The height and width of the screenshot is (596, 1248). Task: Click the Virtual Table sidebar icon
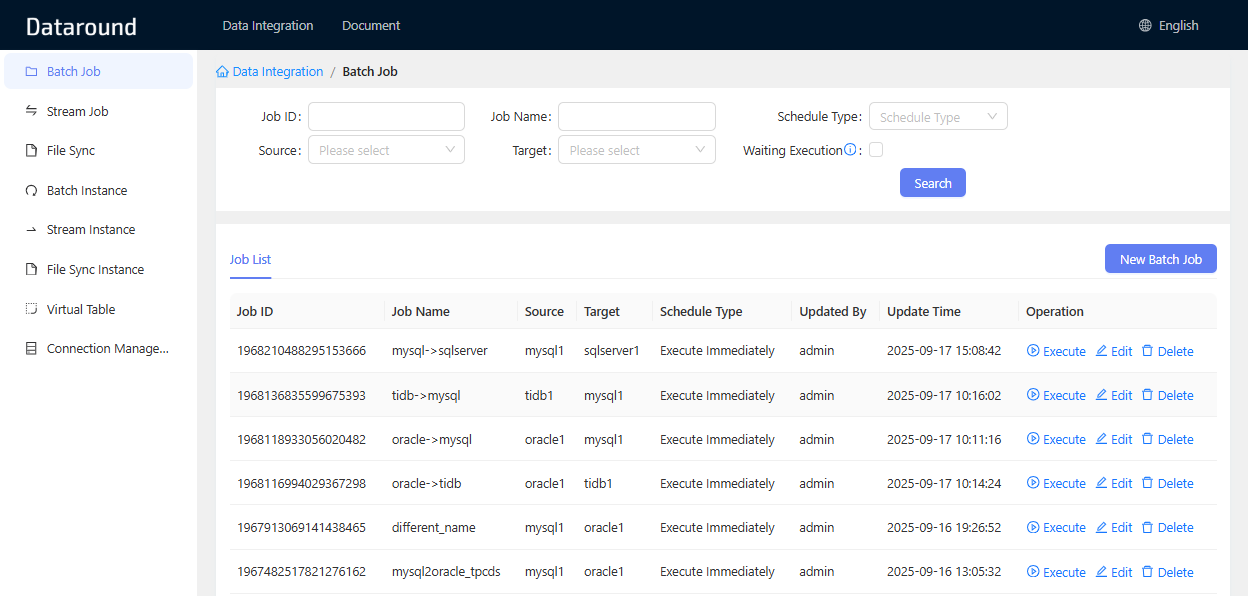[31, 309]
